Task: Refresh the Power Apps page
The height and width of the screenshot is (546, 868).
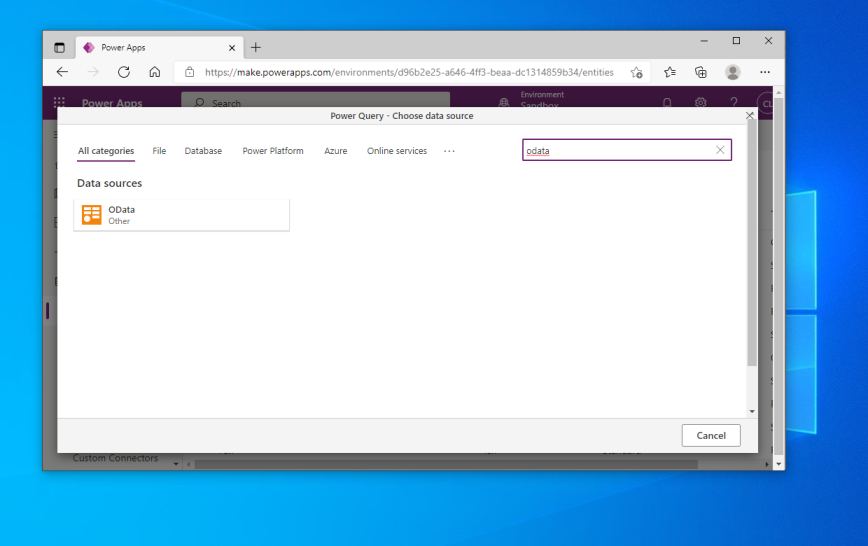Action: pos(123,72)
